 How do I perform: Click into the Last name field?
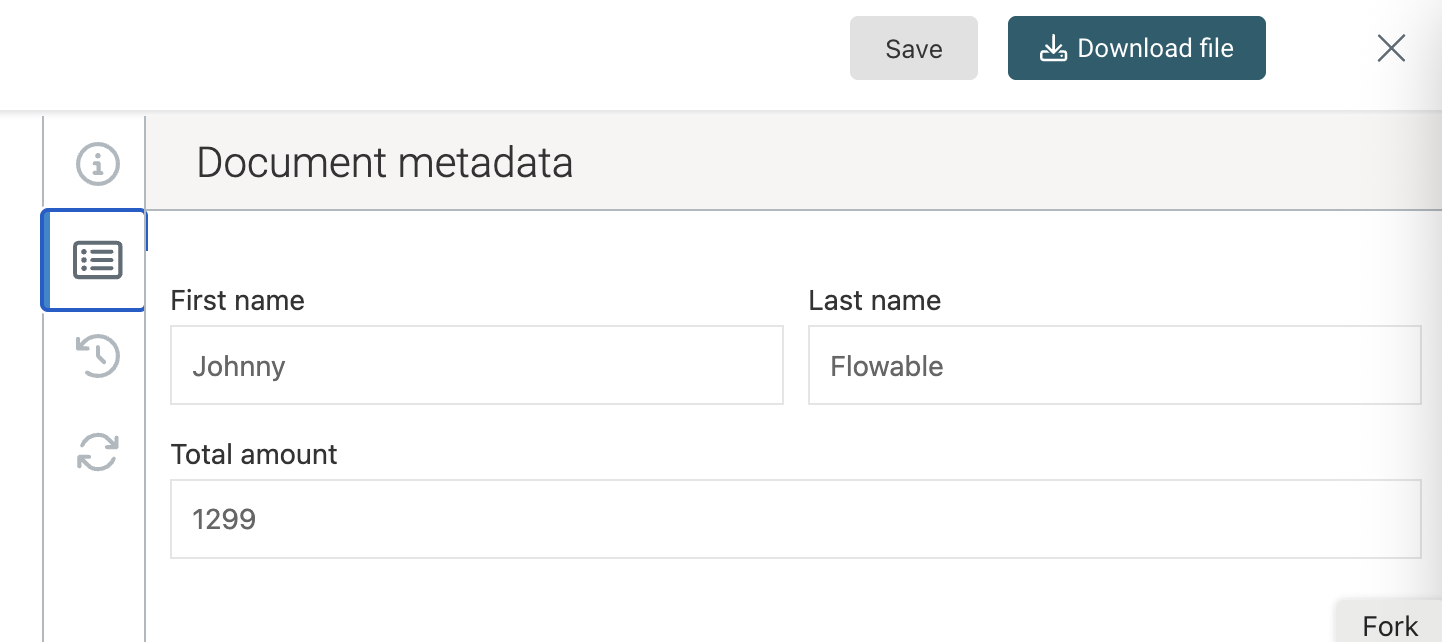(x=1114, y=365)
